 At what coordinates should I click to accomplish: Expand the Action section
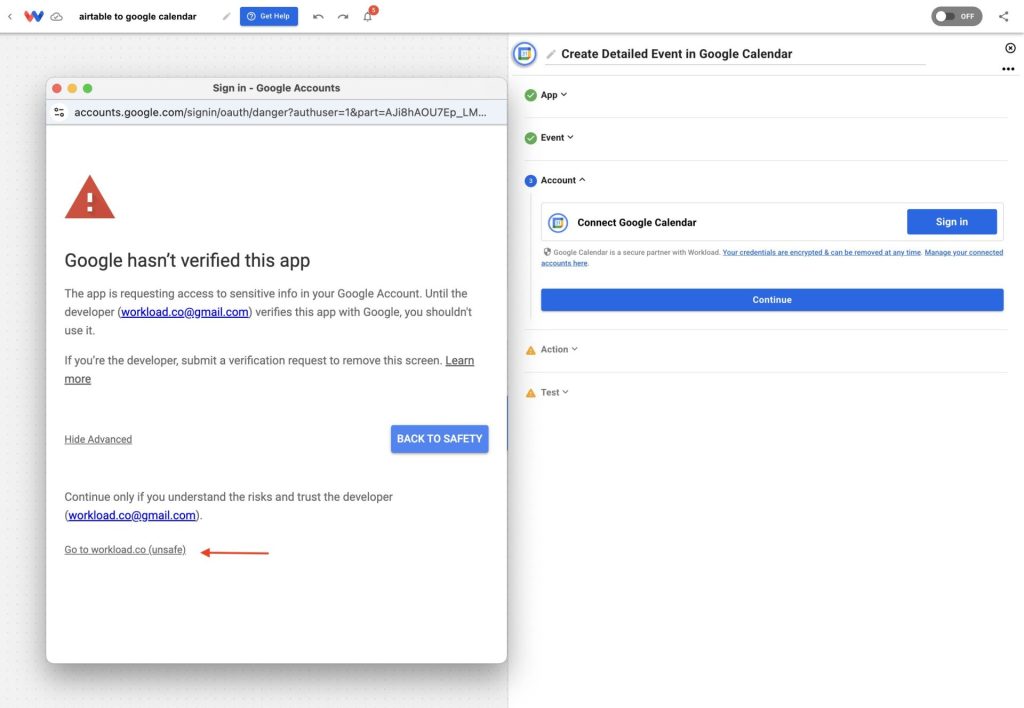click(559, 349)
